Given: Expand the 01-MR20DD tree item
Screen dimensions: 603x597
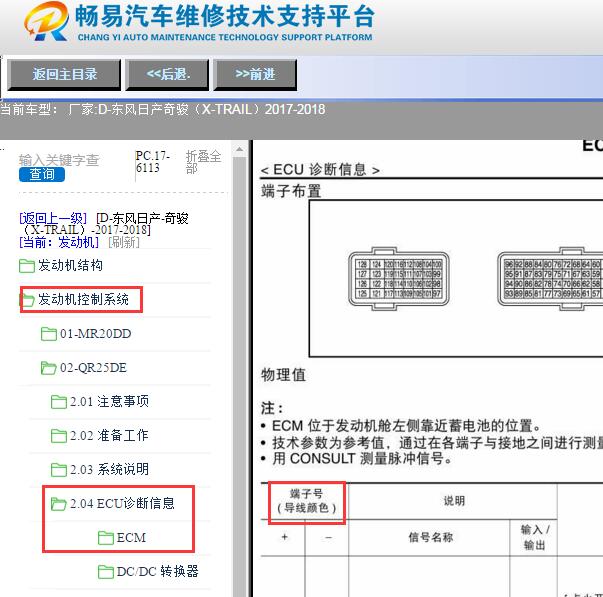Looking at the screenshot, I should (95, 334).
